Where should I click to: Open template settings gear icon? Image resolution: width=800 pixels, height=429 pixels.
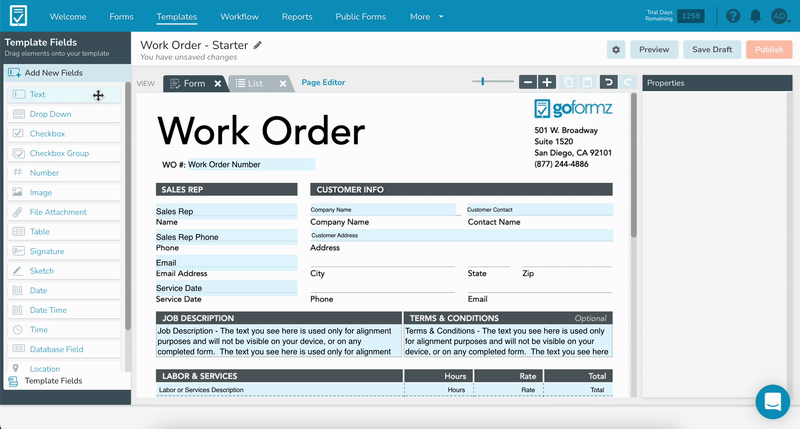click(616, 49)
